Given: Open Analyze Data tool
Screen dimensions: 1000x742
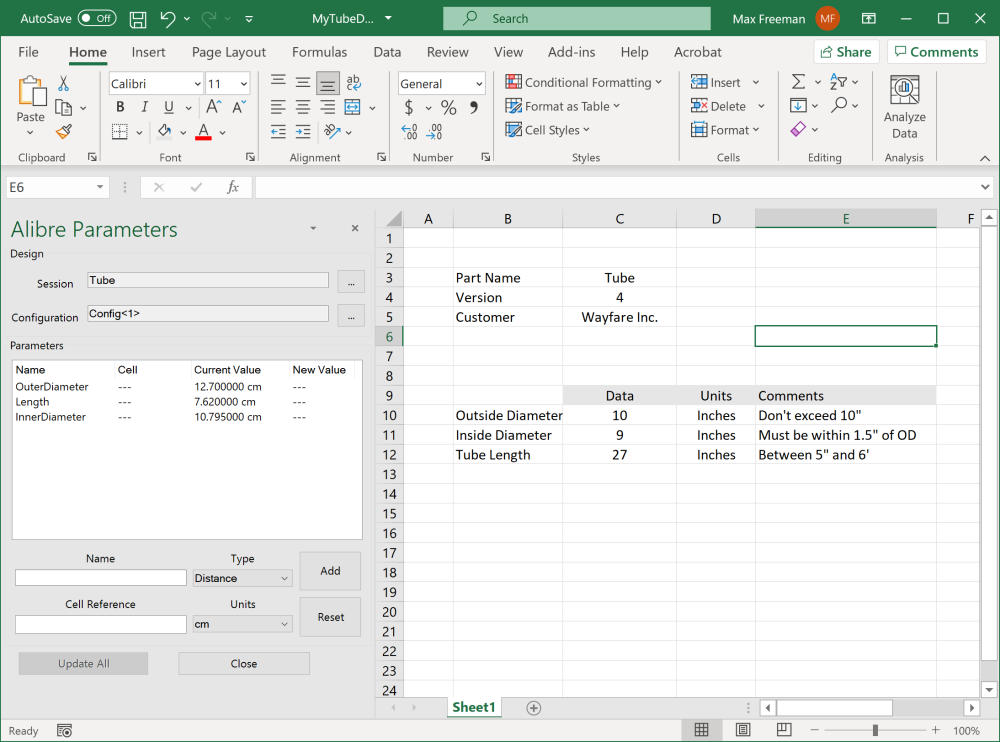Looking at the screenshot, I should pos(904,107).
